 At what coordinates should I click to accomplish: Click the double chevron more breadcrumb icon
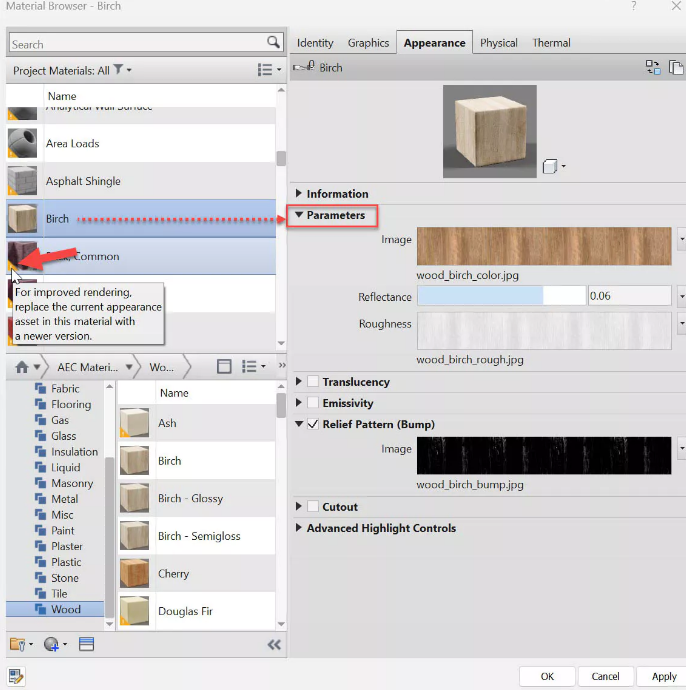click(282, 365)
